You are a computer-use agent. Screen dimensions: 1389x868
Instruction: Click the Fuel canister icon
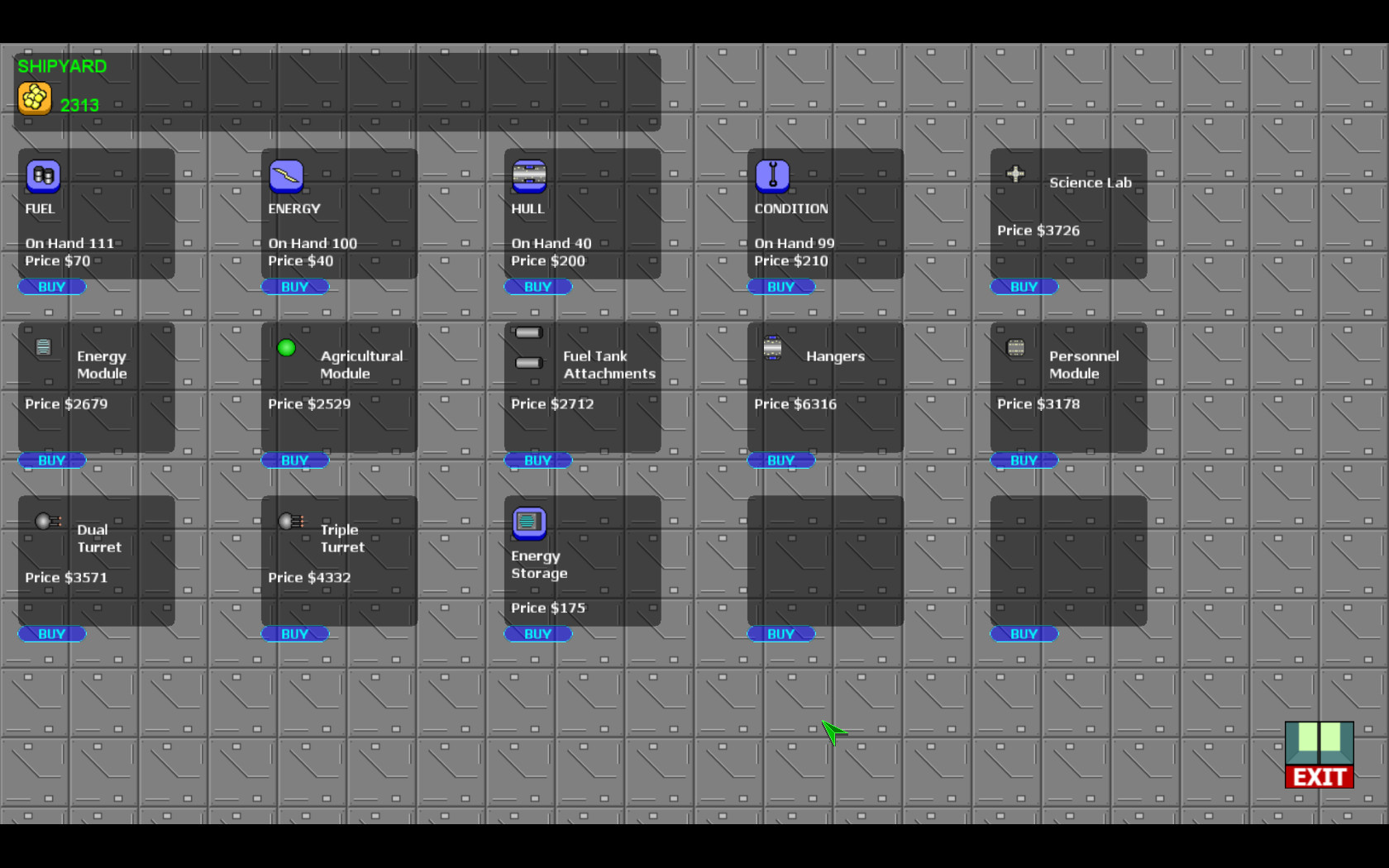click(x=44, y=176)
